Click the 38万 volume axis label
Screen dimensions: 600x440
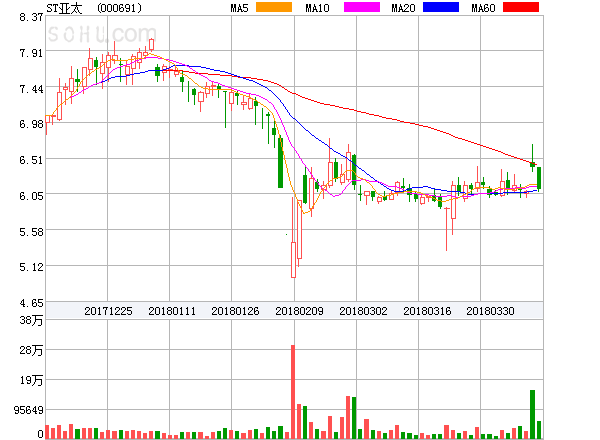31,320
